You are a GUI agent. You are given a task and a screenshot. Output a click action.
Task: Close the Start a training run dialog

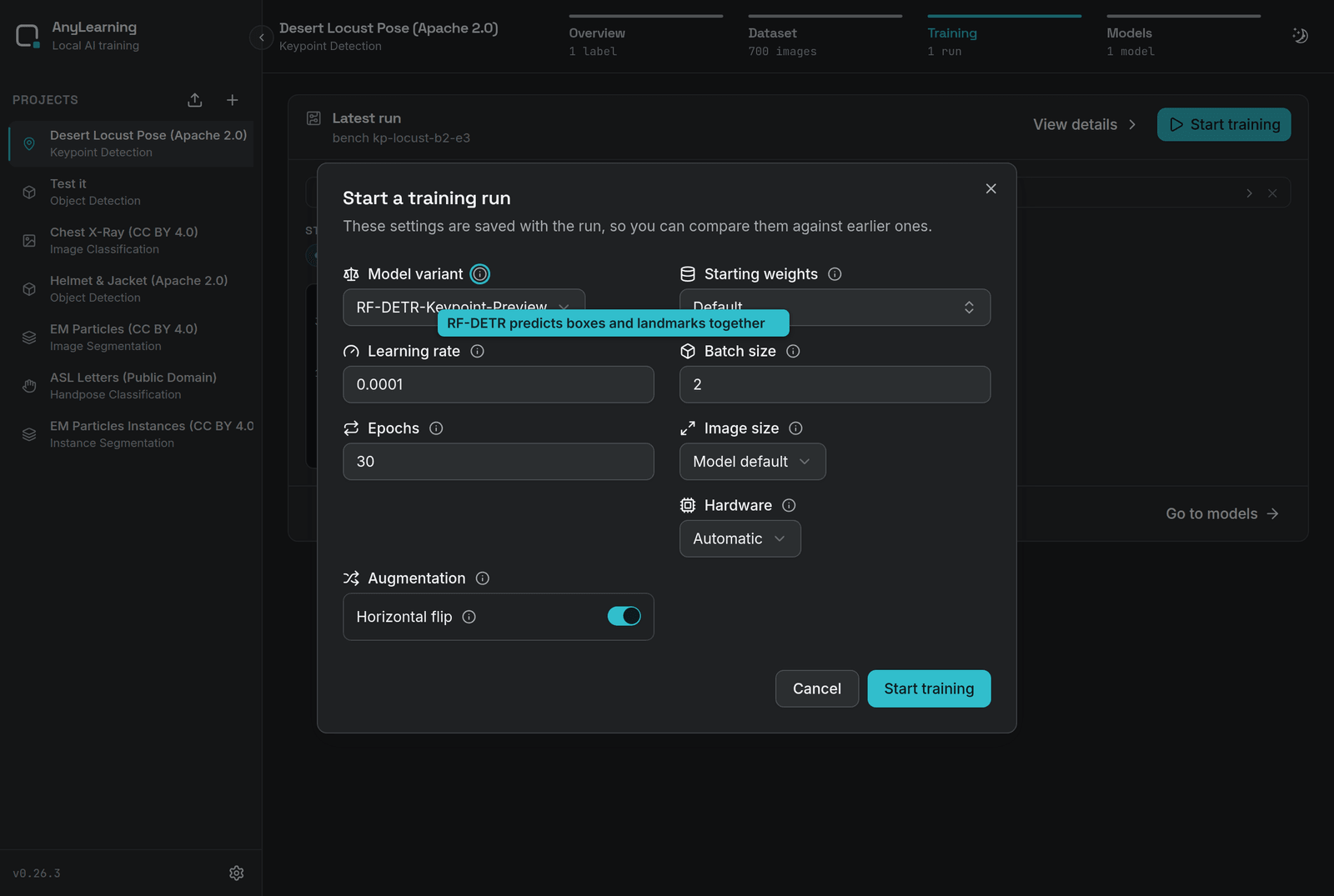click(x=990, y=188)
